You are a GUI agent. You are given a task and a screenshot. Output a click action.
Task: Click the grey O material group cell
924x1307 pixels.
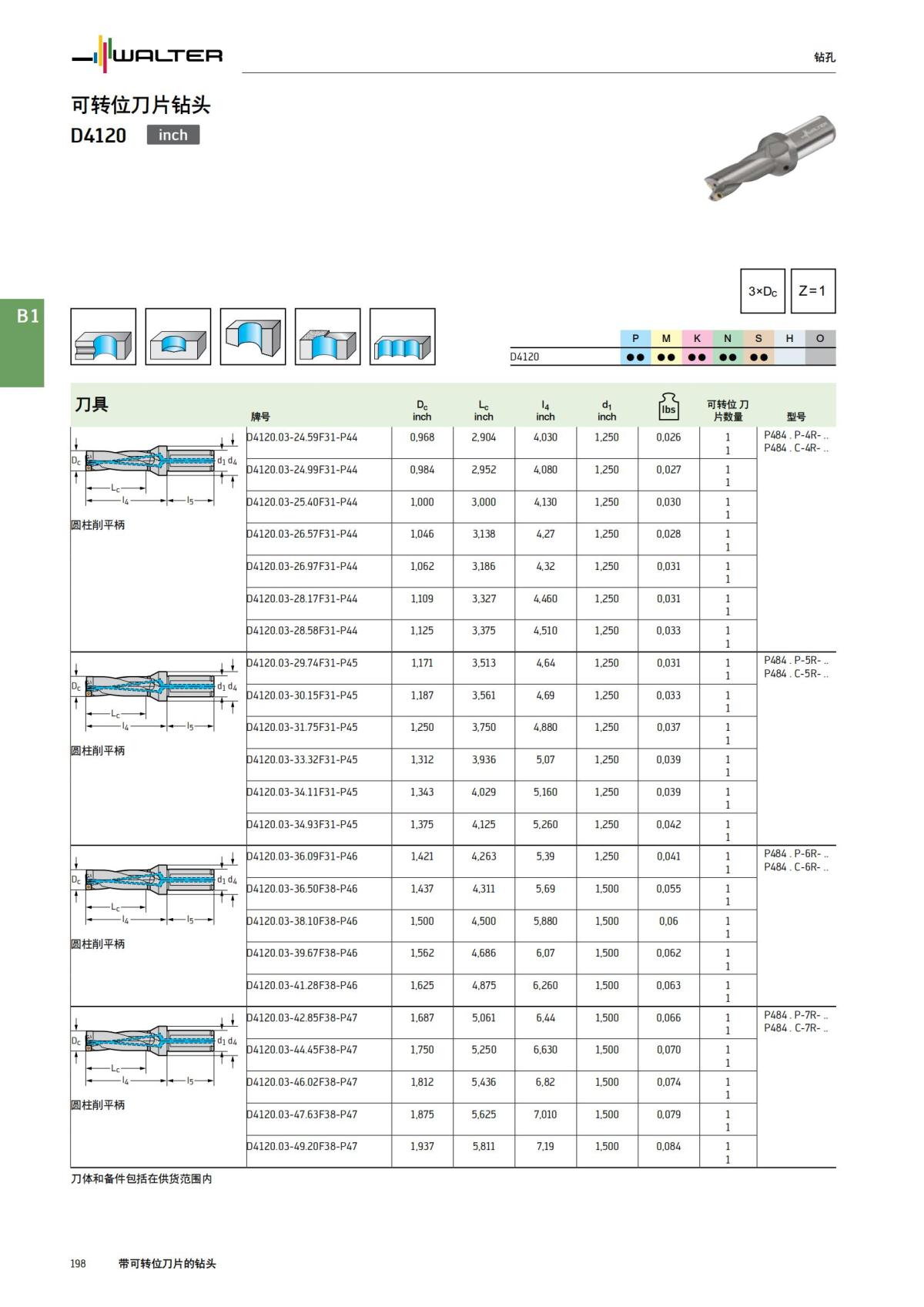click(x=820, y=338)
